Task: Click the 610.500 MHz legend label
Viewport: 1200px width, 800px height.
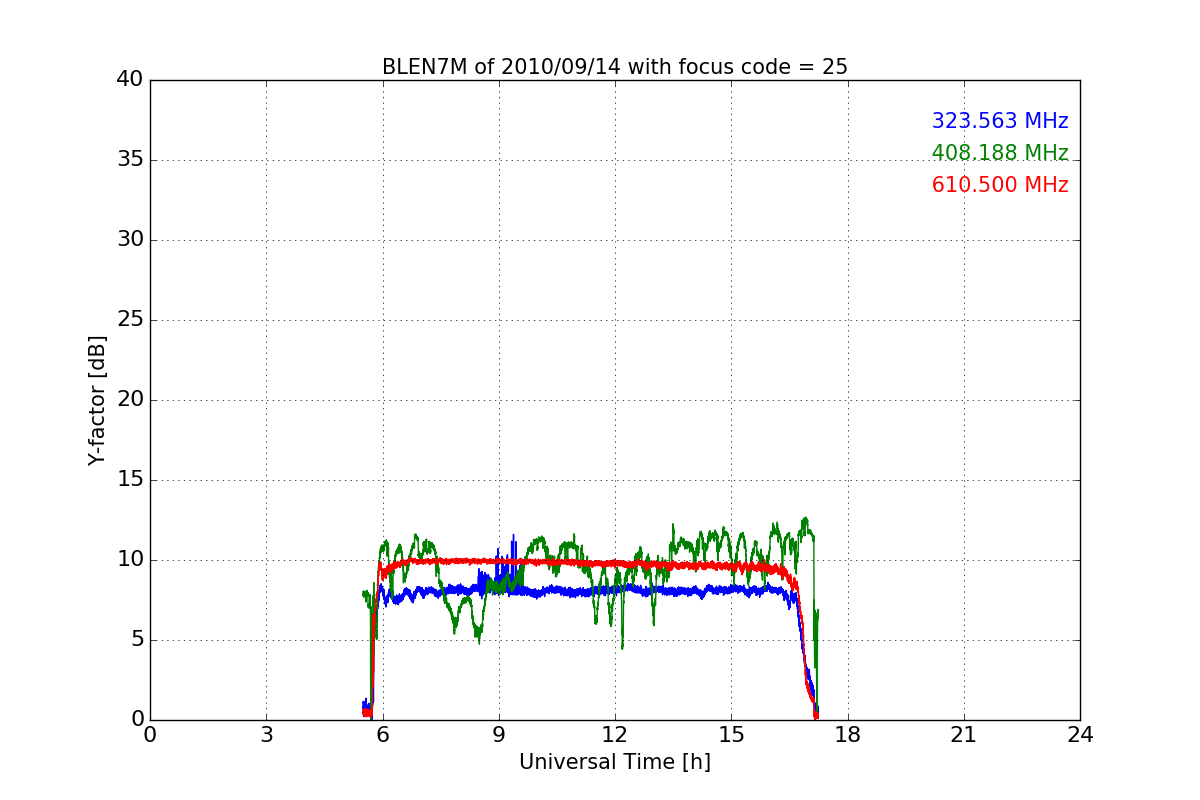Action: (1000, 185)
